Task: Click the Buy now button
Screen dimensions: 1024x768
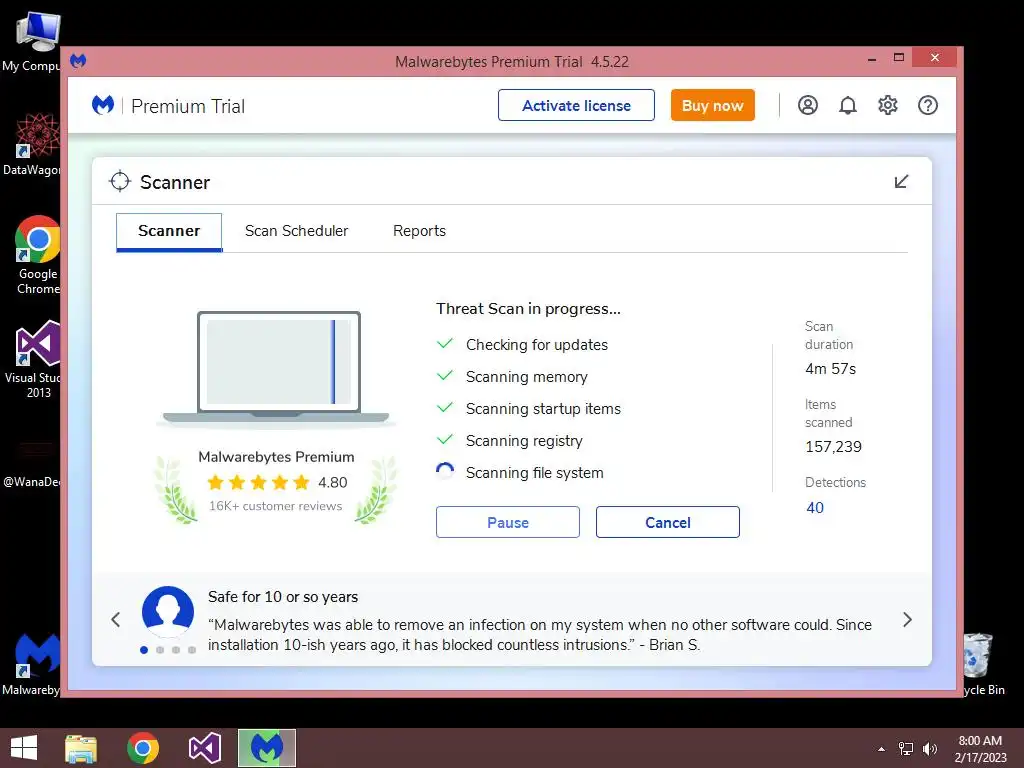Action: (x=712, y=105)
